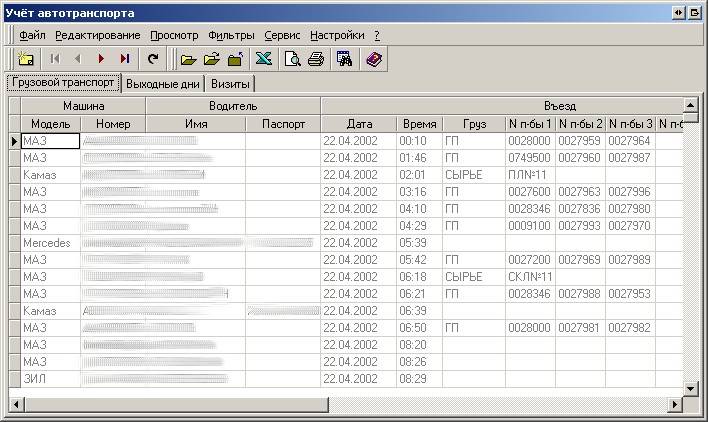Open the first yellow folder icon

(188, 59)
